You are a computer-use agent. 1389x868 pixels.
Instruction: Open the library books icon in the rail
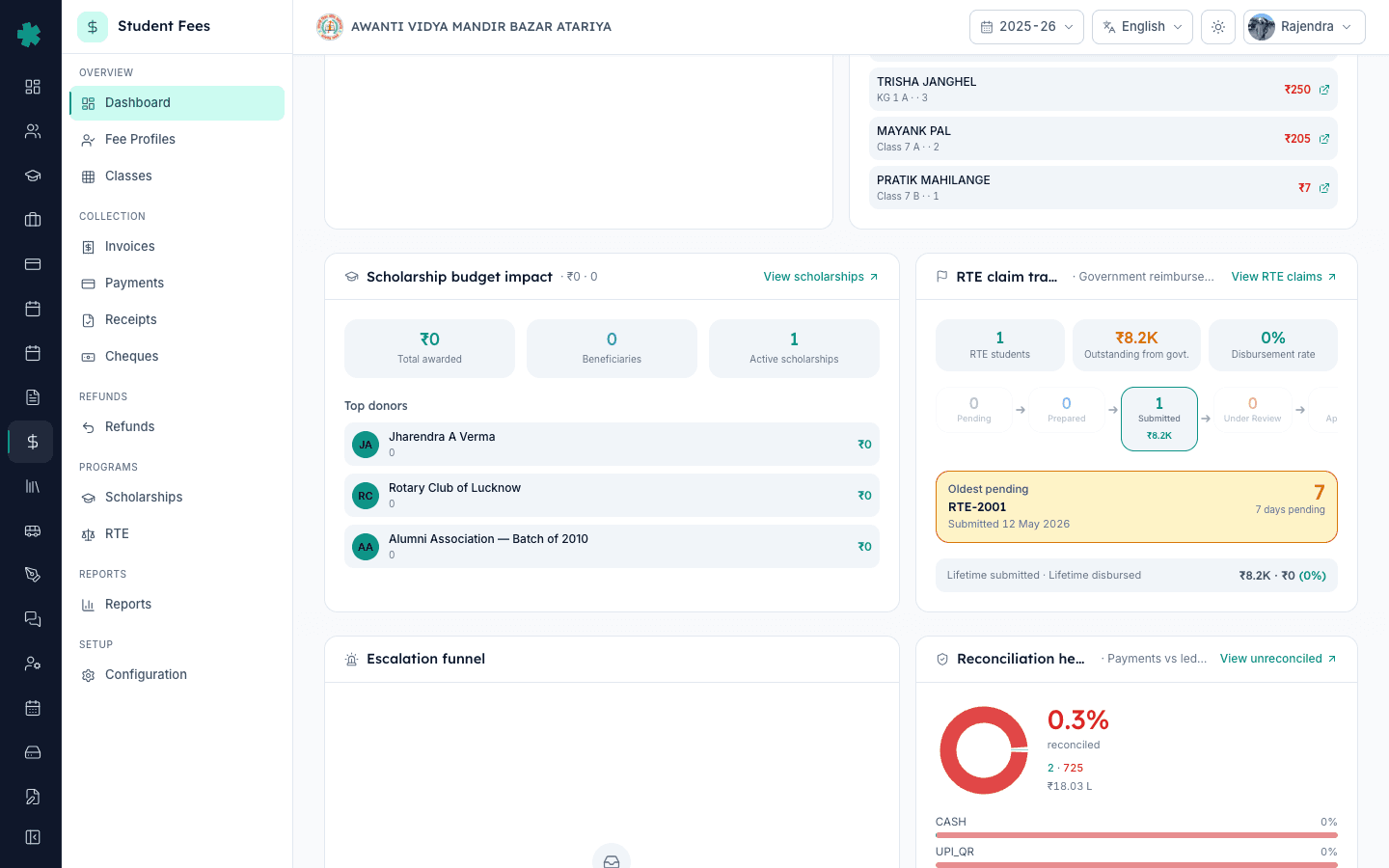tap(33, 486)
